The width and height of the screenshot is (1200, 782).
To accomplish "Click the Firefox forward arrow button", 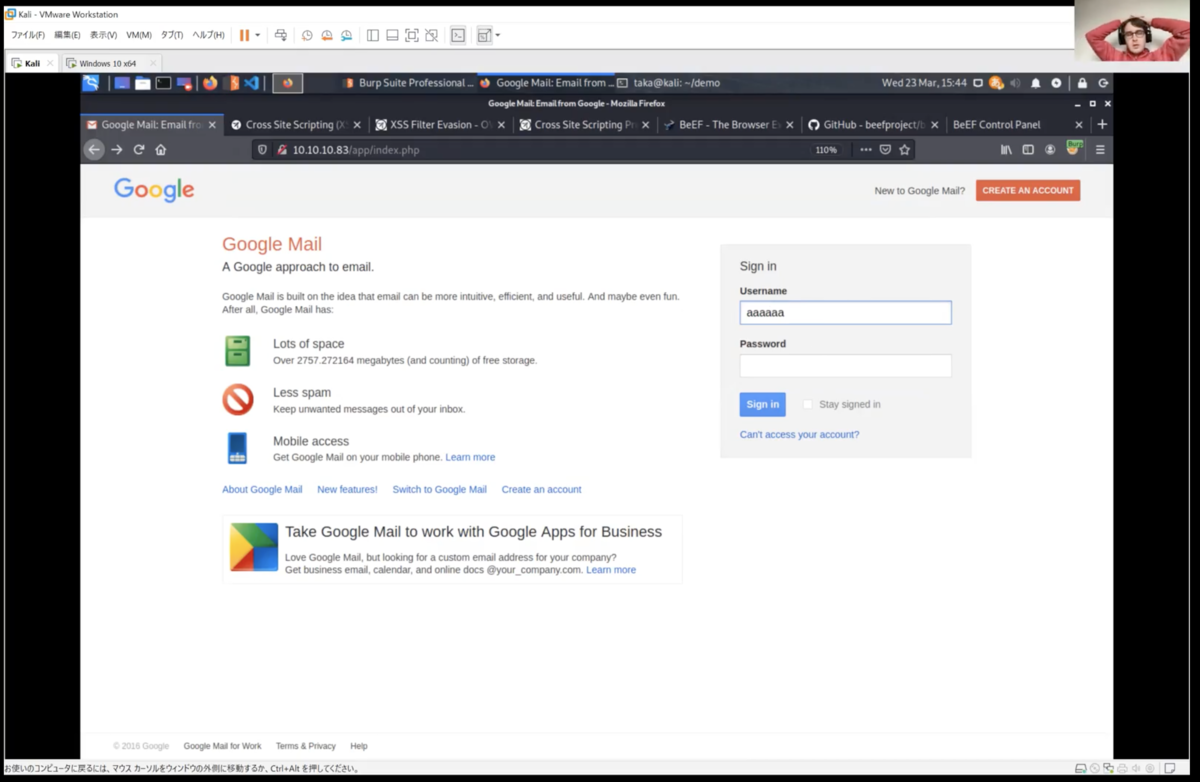I will point(117,150).
